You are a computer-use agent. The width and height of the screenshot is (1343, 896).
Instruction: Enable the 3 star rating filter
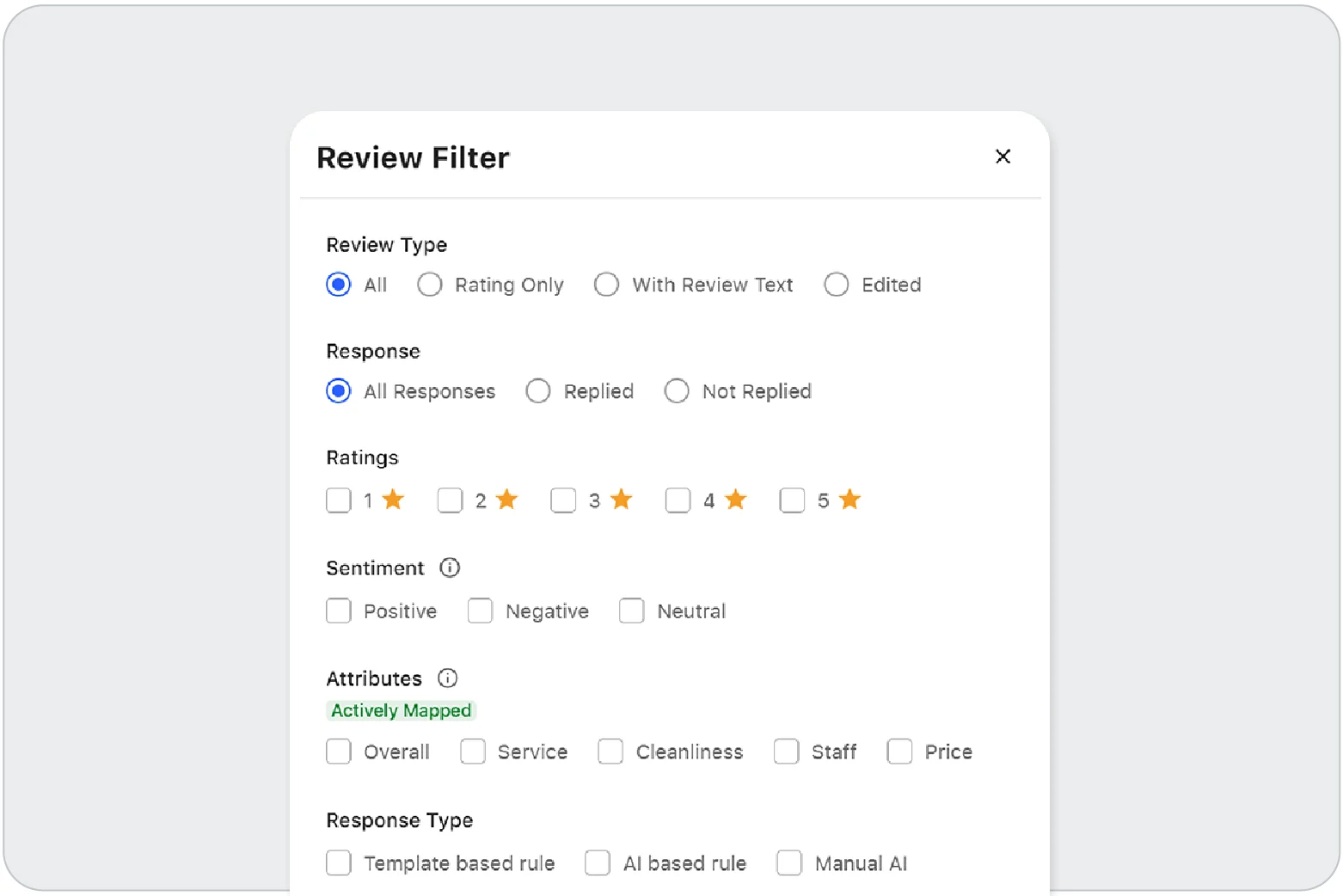coord(564,500)
